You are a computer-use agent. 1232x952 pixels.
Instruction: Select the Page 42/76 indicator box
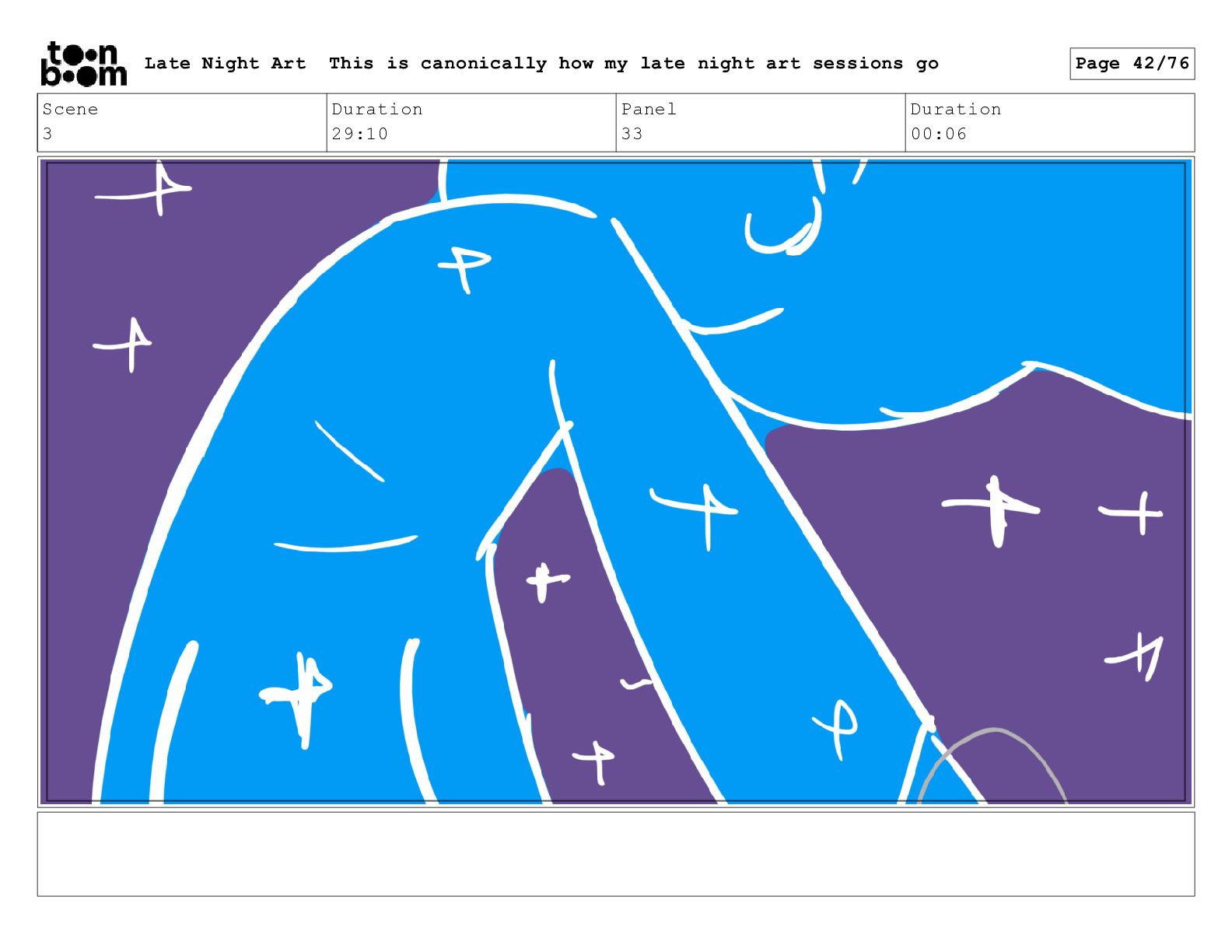1132,64
